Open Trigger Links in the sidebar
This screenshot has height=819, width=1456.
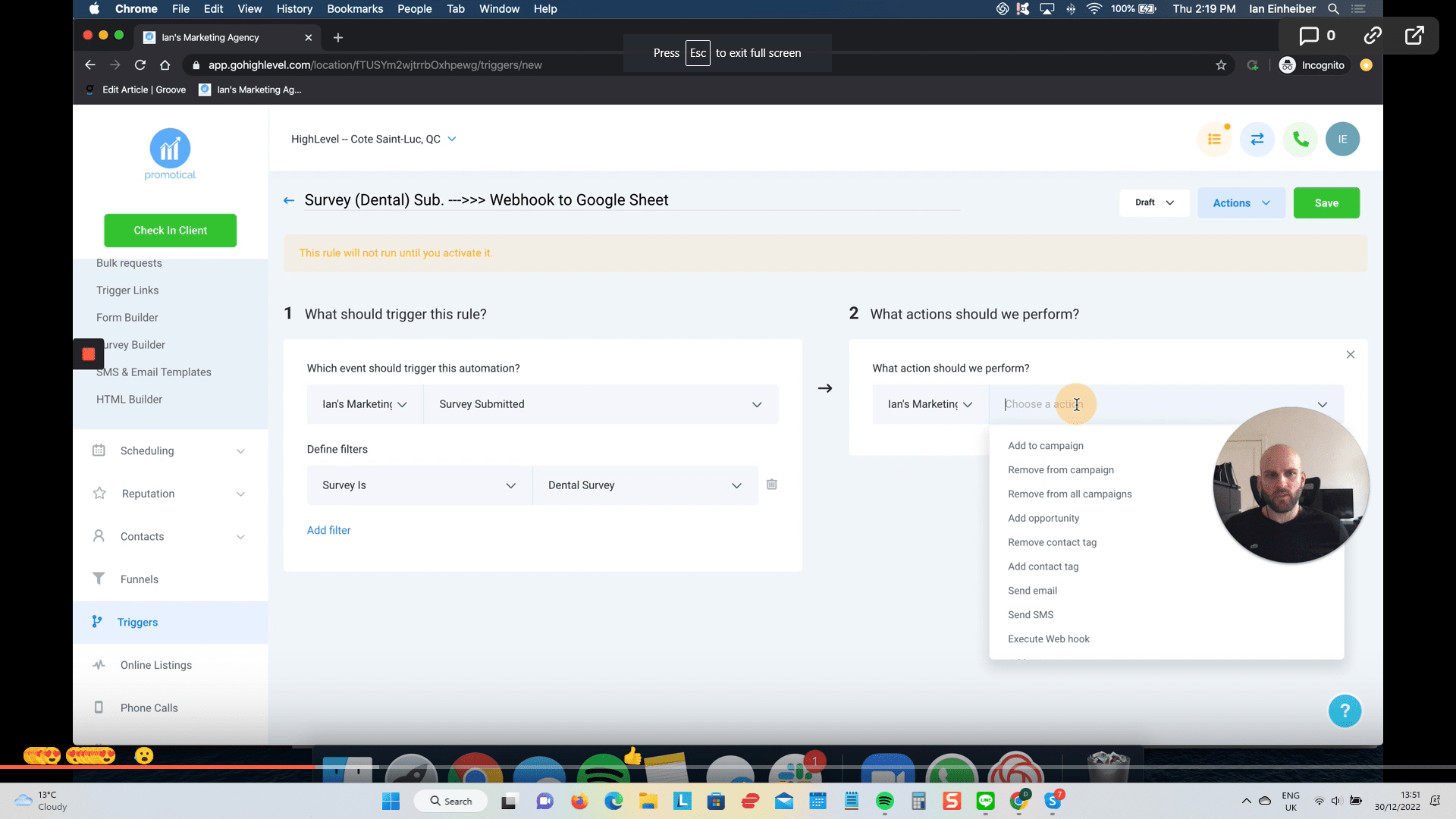click(x=127, y=290)
